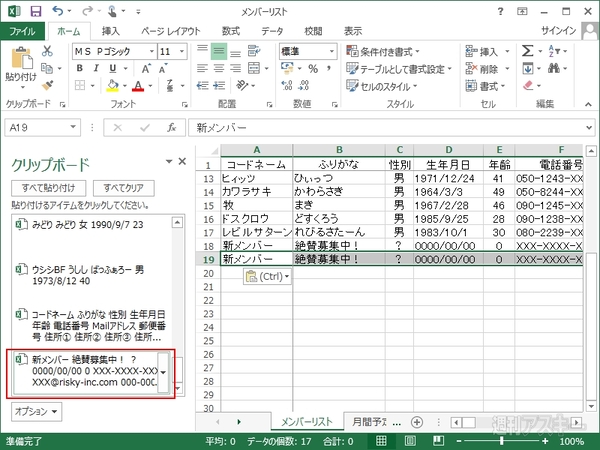Open the File tab
This screenshot has height=450, width=600.
click(x=23, y=31)
